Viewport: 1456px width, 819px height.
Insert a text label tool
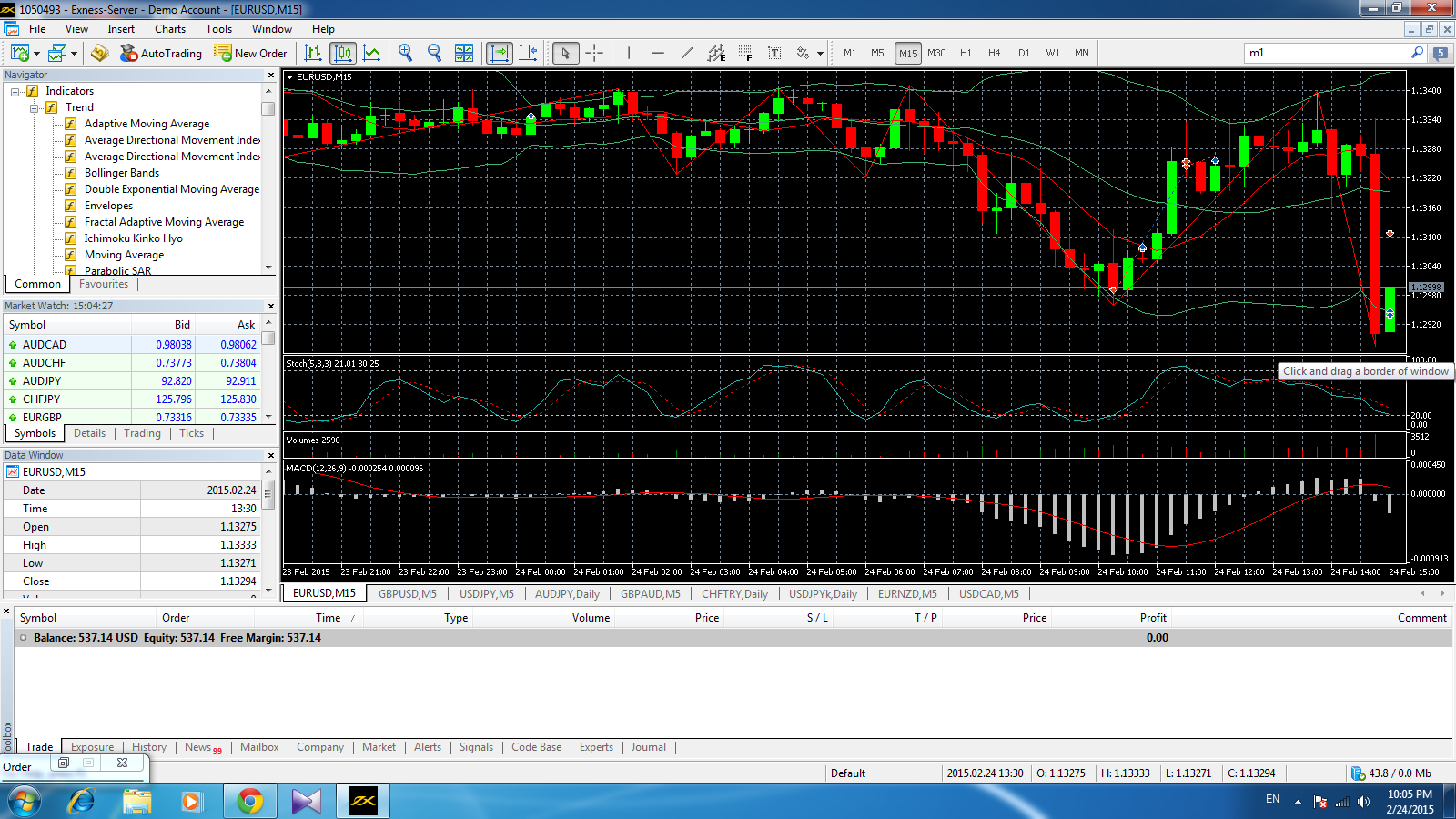[774, 53]
